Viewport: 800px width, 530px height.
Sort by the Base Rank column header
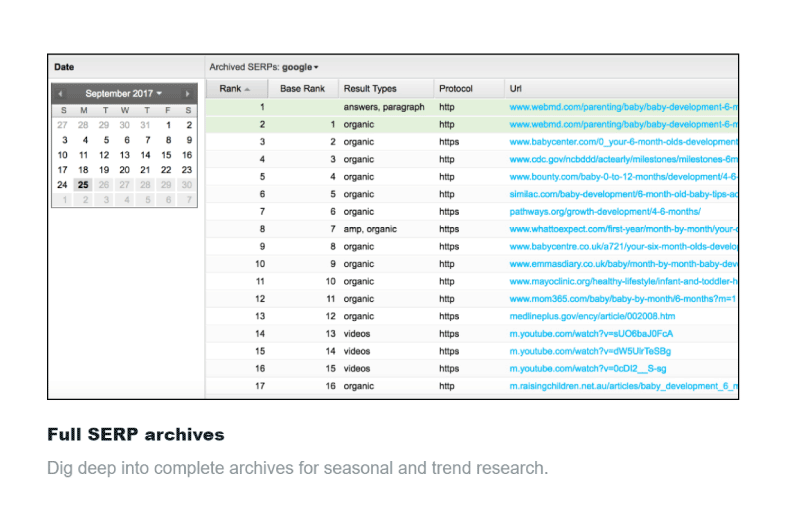pos(303,89)
